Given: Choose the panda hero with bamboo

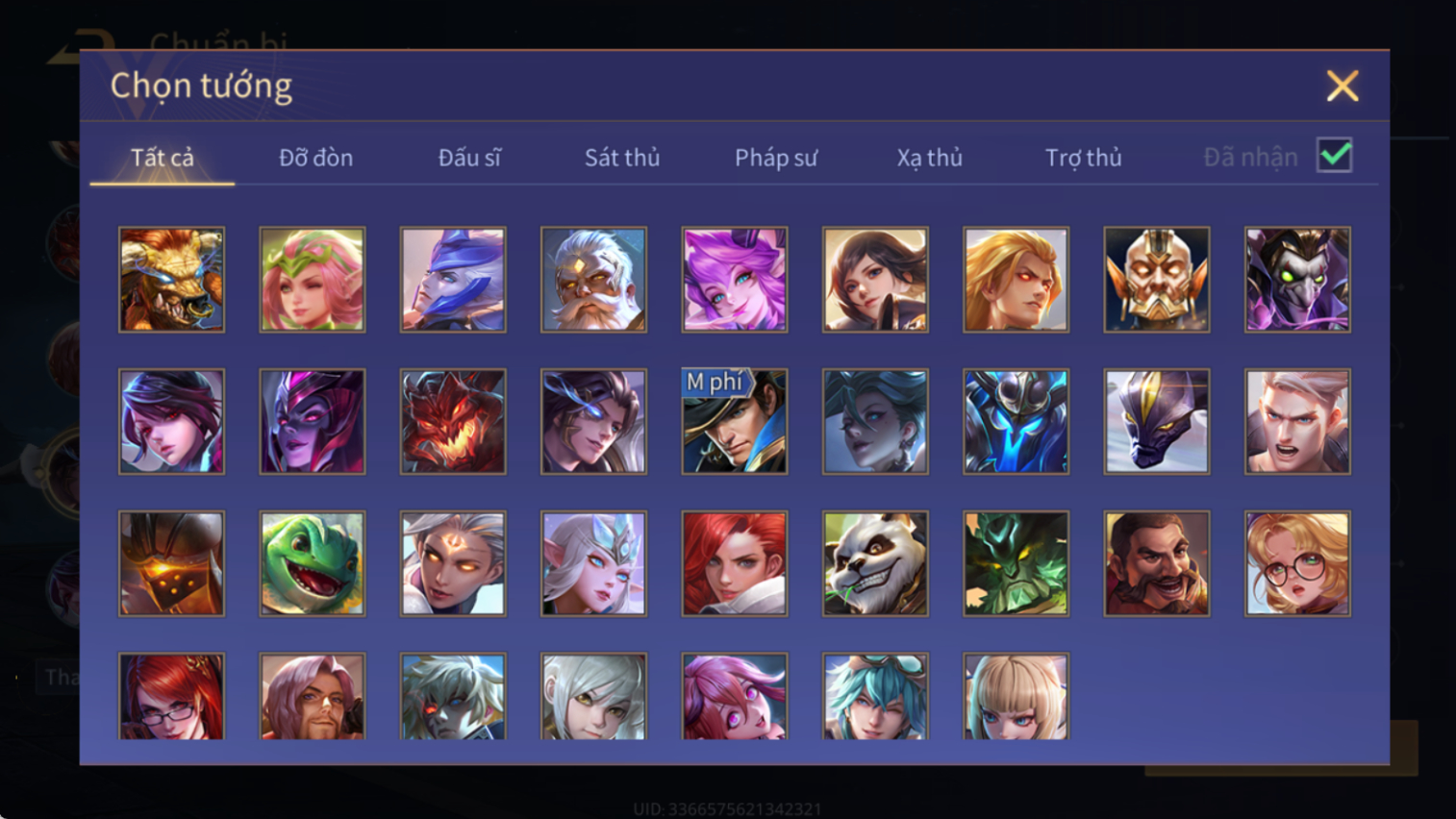Looking at the screenshot, I should (x=875, y=563).
